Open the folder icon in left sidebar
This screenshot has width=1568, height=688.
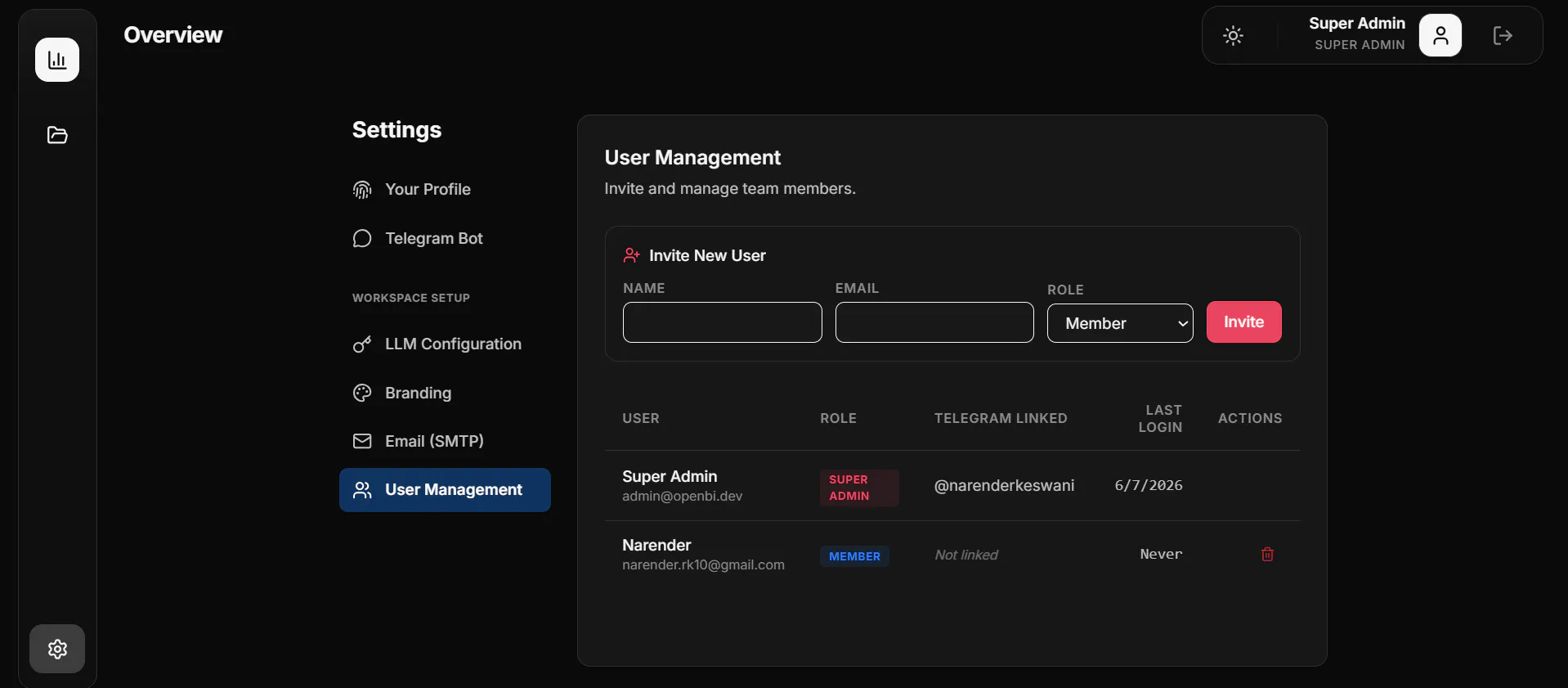point(57,135)
